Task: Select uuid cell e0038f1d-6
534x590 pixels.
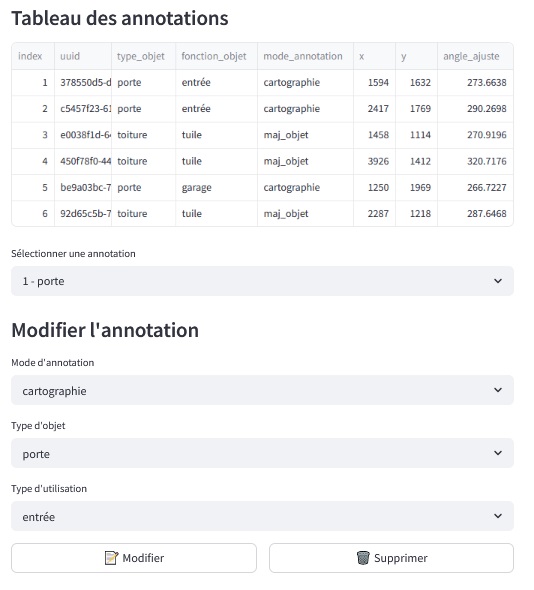Action: pos(83,135)
